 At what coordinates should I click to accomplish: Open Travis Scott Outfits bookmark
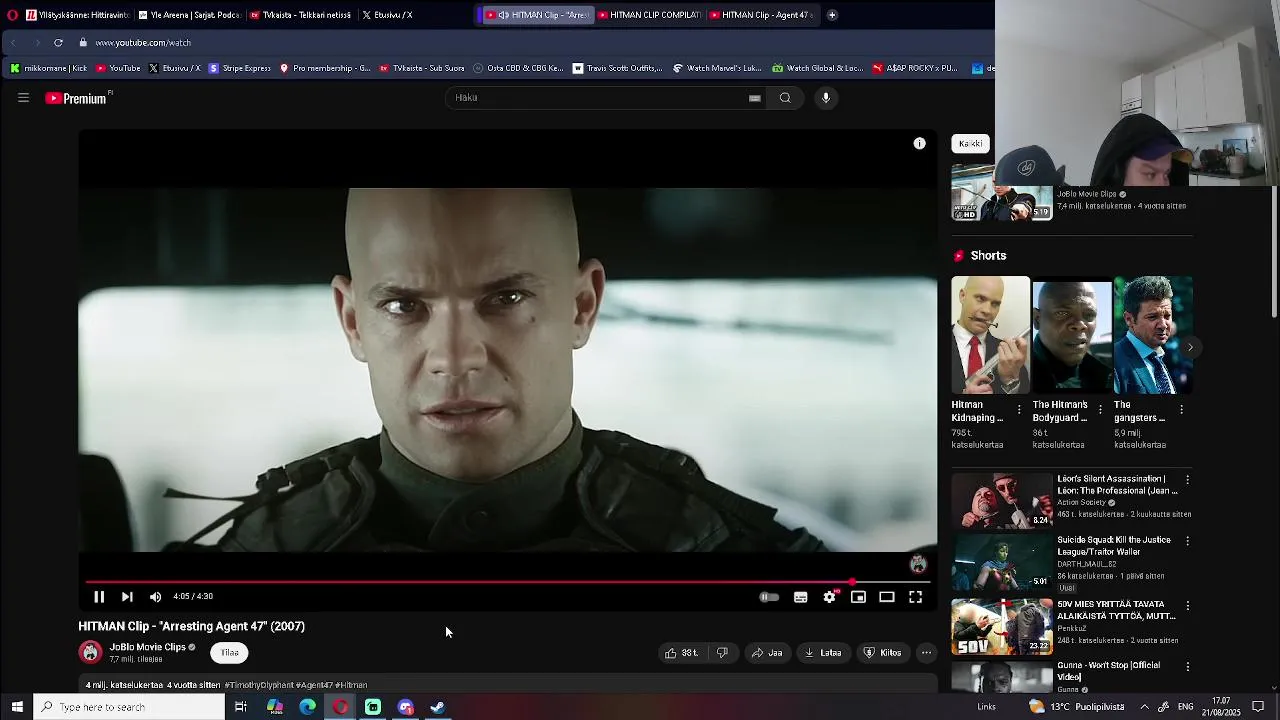point(617,68)
